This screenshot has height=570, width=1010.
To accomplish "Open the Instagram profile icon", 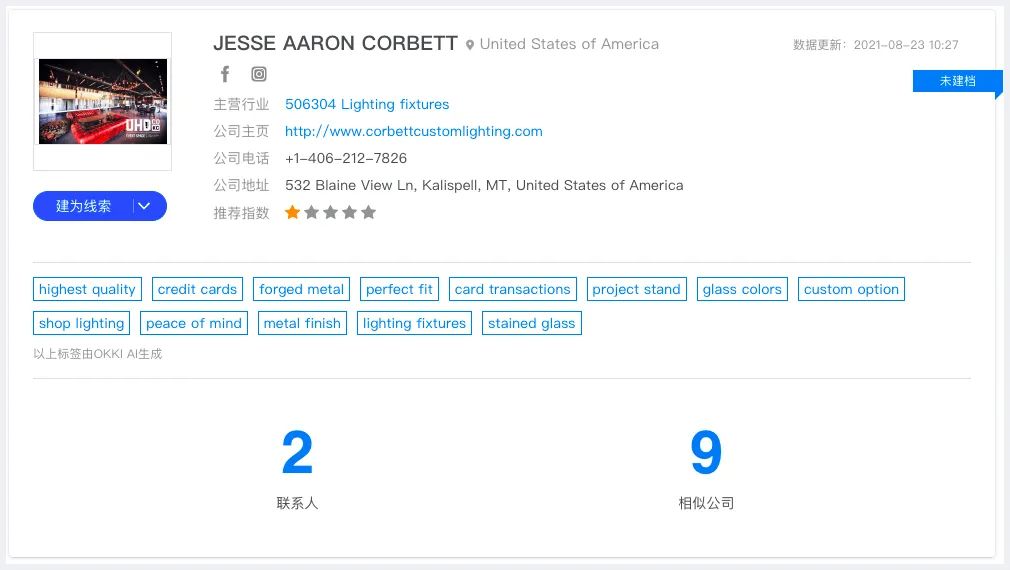I will 259,74.
